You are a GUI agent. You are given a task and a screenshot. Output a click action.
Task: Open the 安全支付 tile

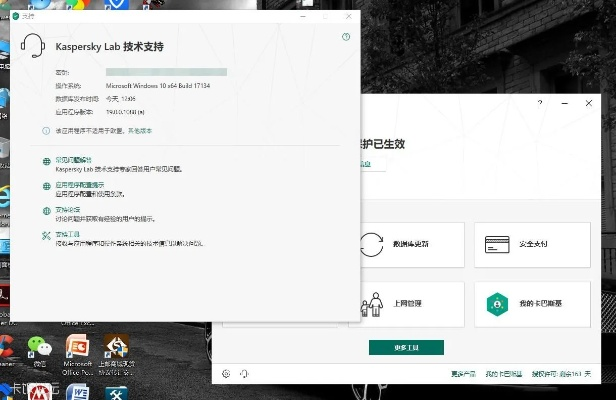click(x=532, y=245)
